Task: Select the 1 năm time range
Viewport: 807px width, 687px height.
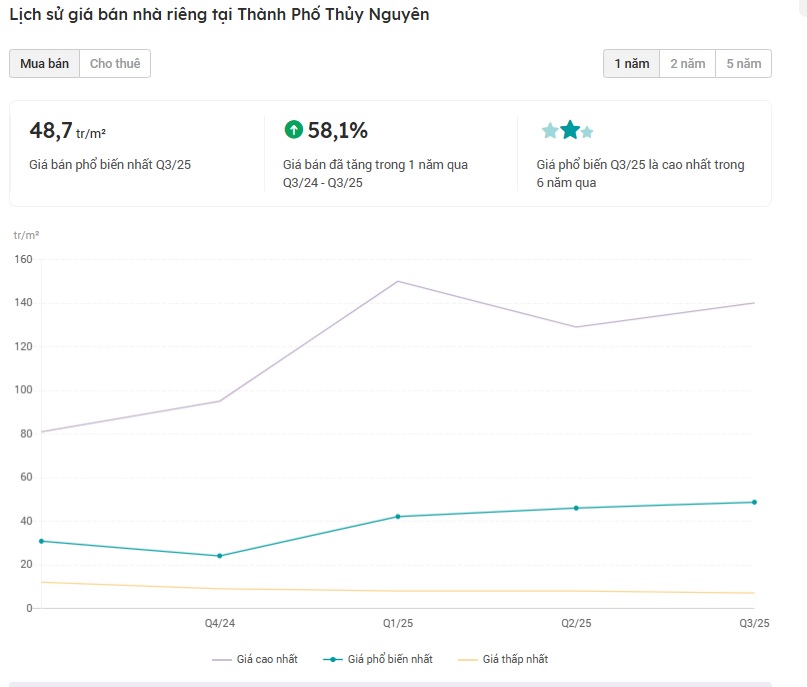Action: click(x=631, y=64)
